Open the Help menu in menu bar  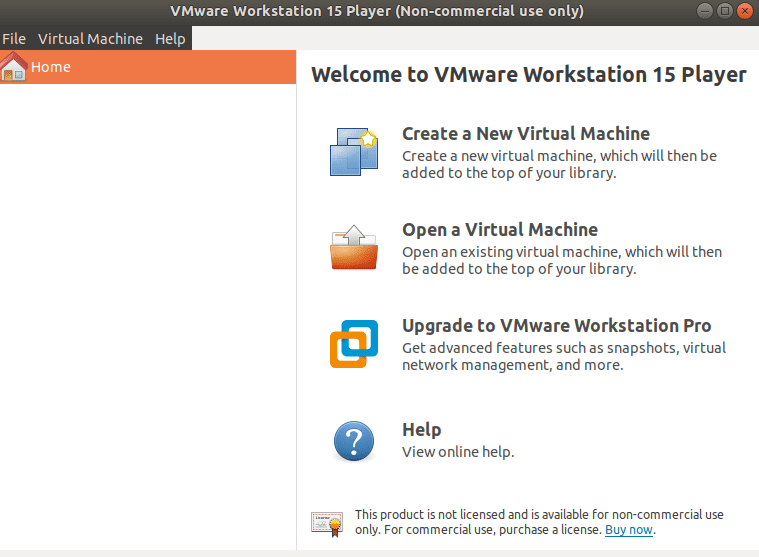(x=170, y=39)
